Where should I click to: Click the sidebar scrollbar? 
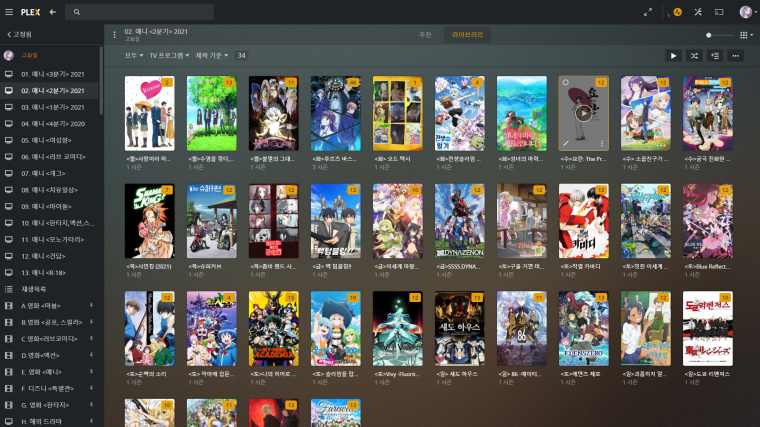click(101, 81)
